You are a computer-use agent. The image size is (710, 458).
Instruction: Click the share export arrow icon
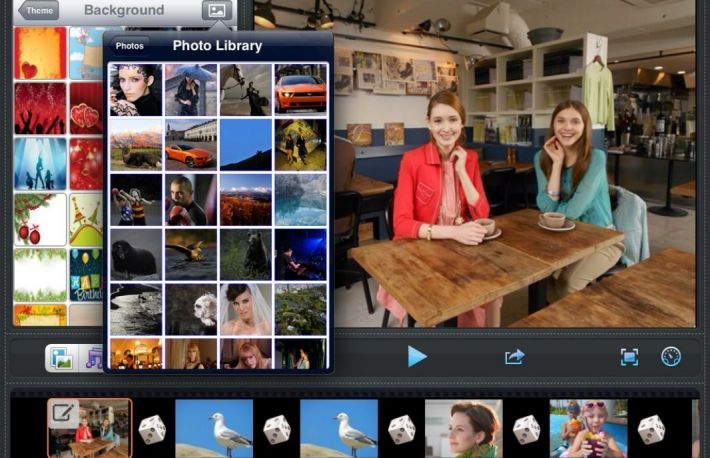coord(514,357)
